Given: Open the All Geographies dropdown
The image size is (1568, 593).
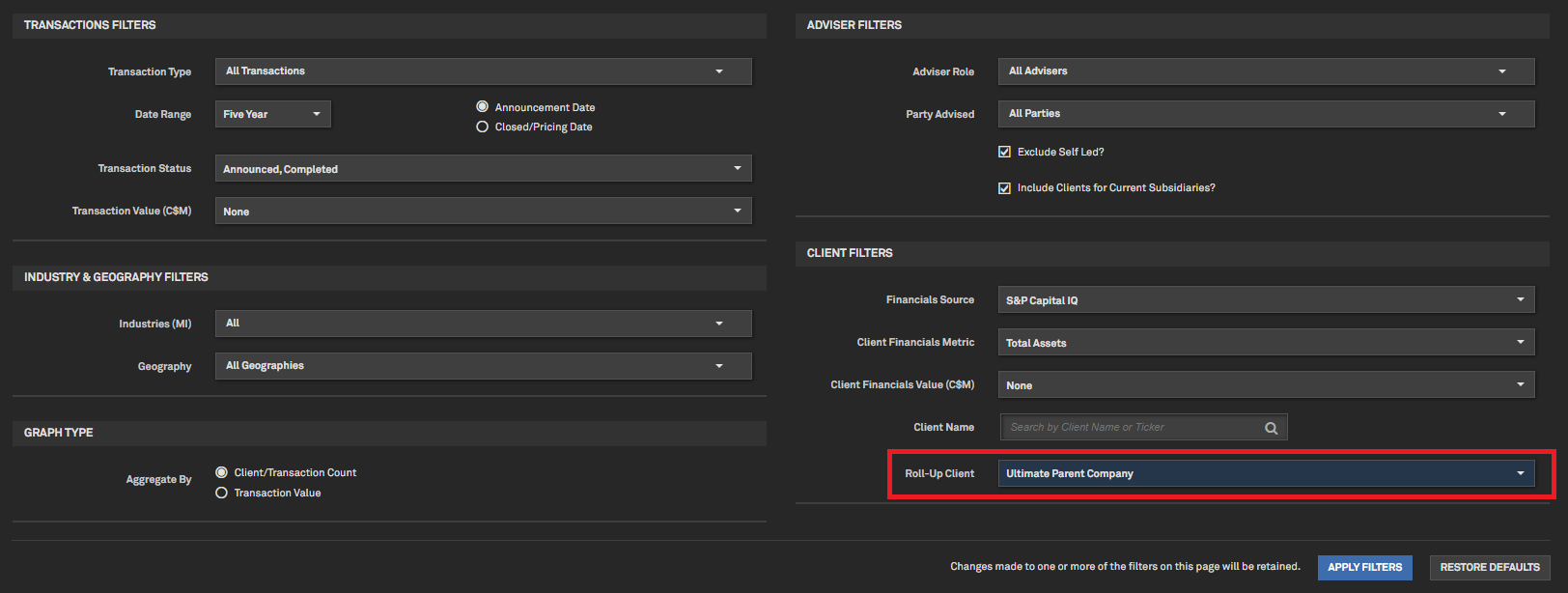Looking at the screenshot, I should click(483, 366).
